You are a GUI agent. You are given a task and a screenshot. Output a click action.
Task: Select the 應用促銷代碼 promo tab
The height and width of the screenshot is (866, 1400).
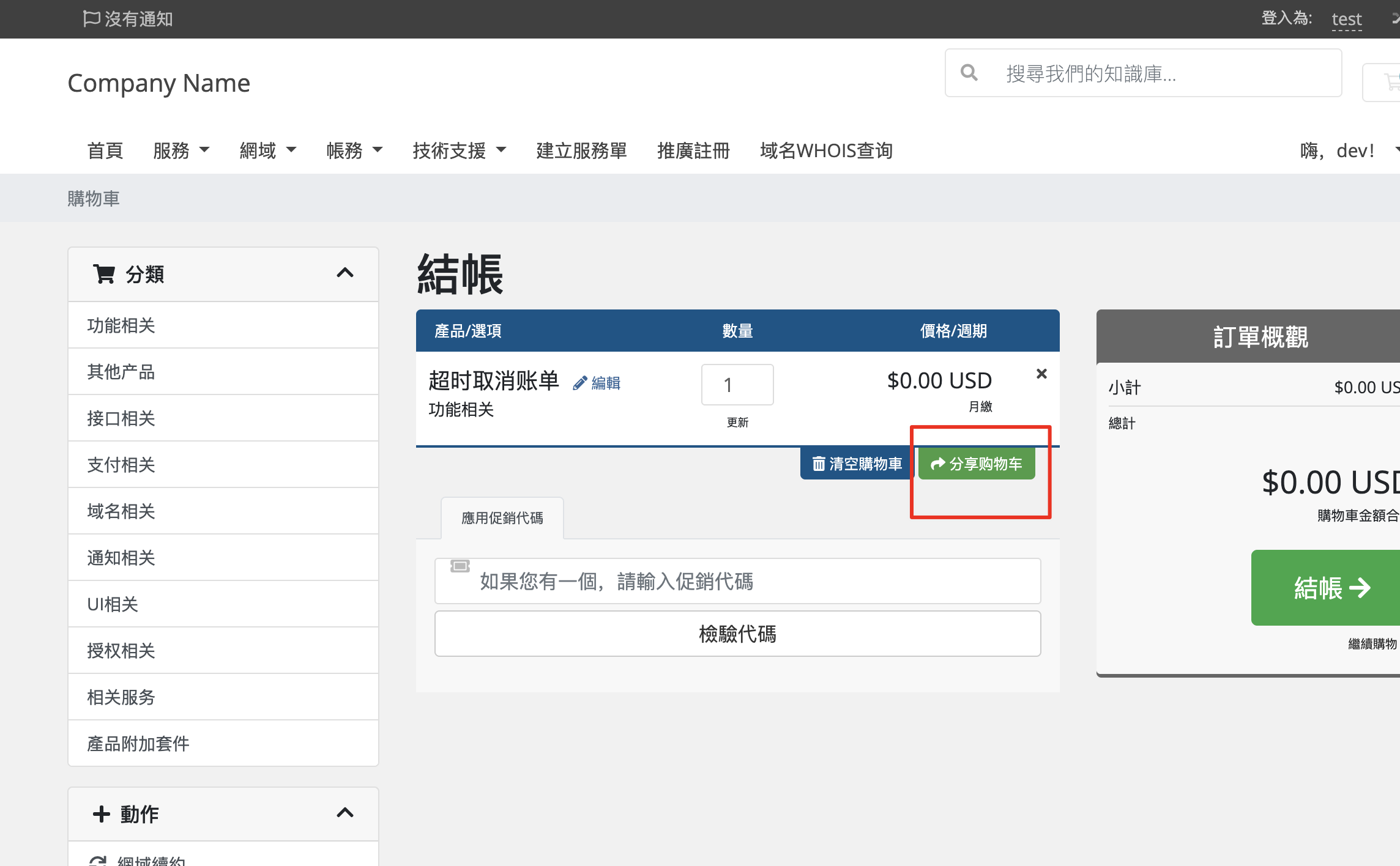pyautogui.click(x=502, y=518)
